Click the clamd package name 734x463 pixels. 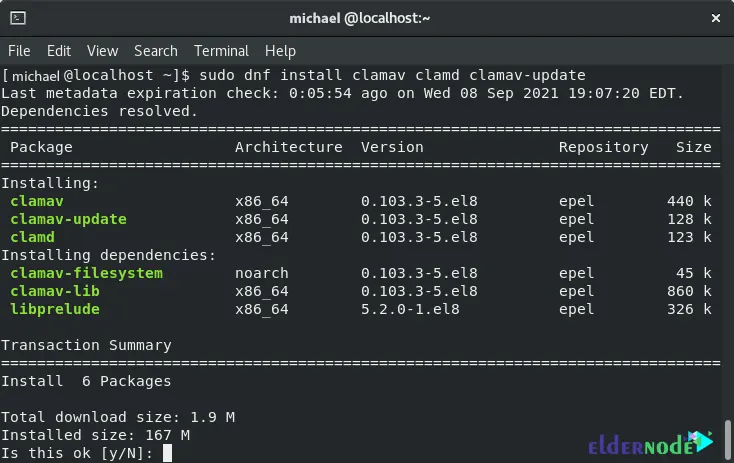pyautogui.click(x=32, y=237)
